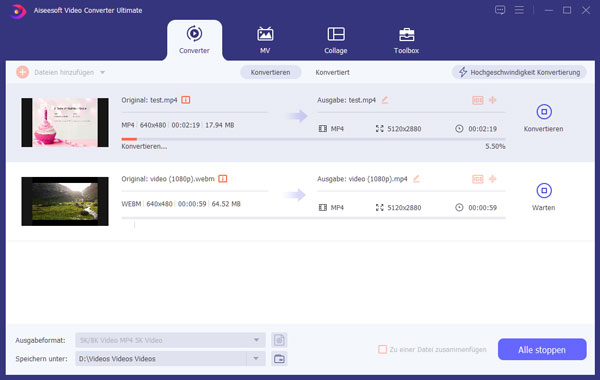Show the Konvertiert list
Image resolution: width=600 pixels, height=380 pixels.
click(332, 72)
